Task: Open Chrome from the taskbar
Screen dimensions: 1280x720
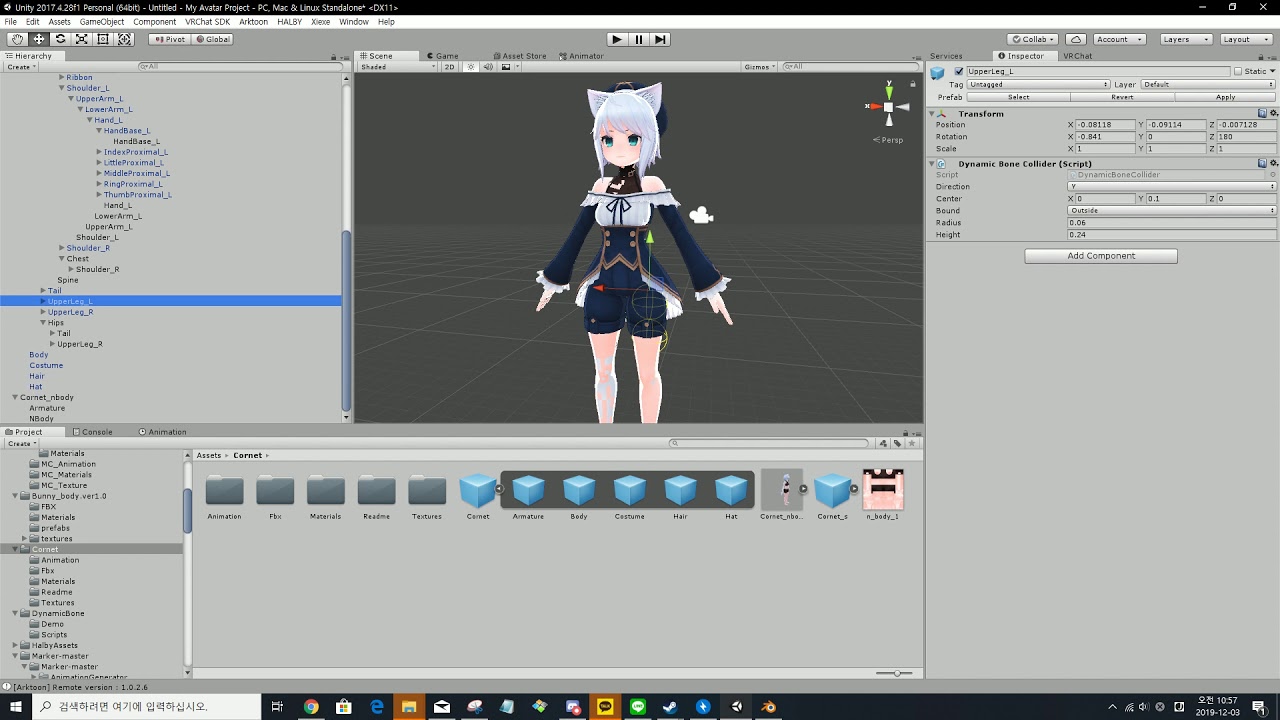Action: pos(311,707)
